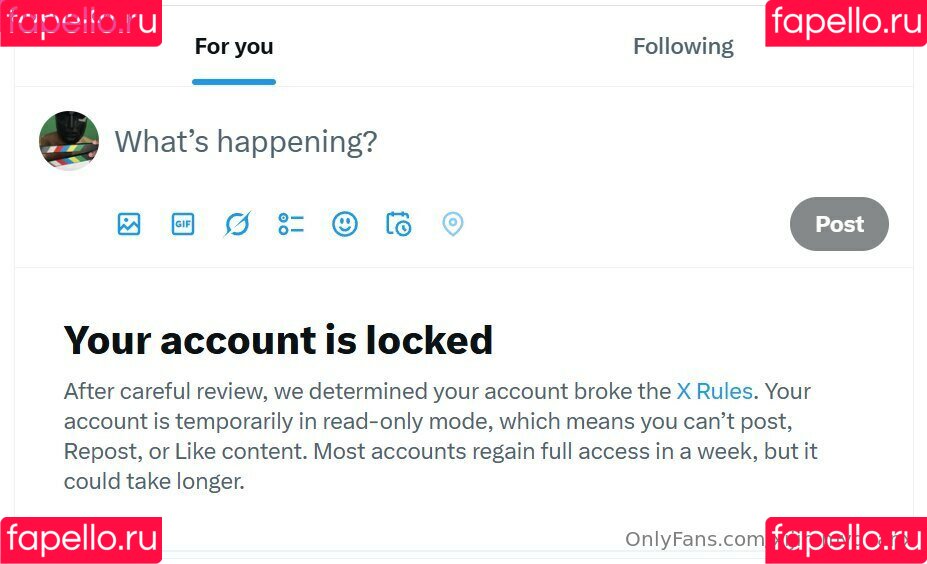Open the emoji picker smiley icon
Viewport: 927px width, 564px height.
pos(345,224)
